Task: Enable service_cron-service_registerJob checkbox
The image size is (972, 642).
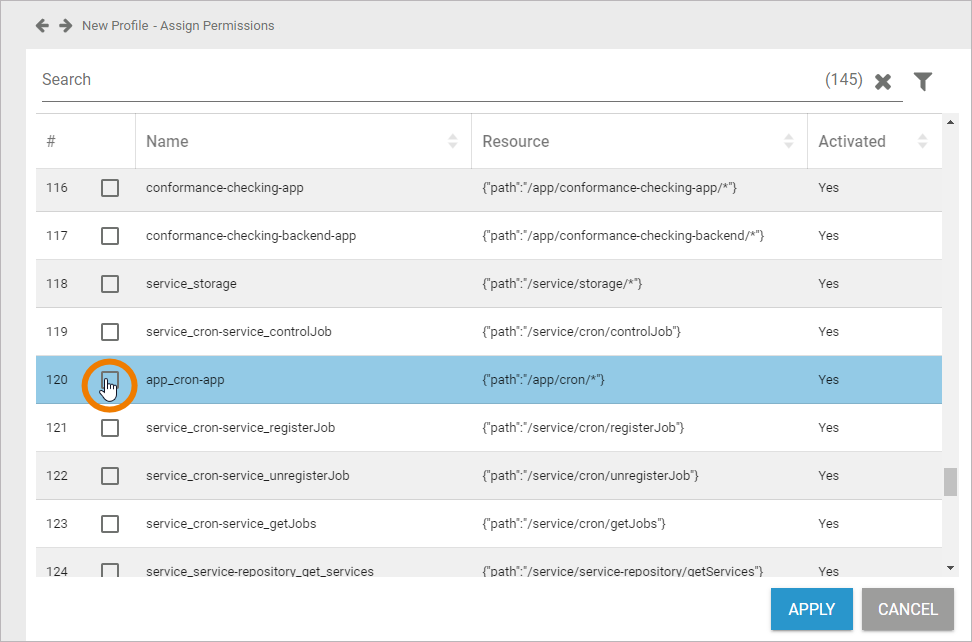Action: tap(110, 428)
